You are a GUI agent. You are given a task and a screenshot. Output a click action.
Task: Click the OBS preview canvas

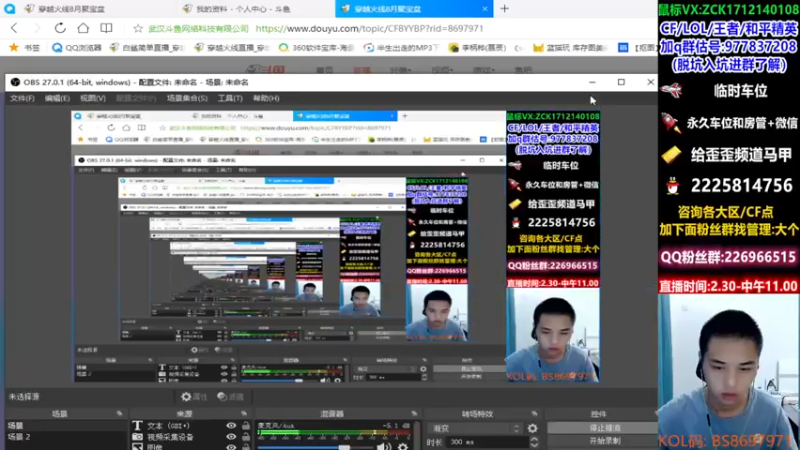[x=335, y=246]
